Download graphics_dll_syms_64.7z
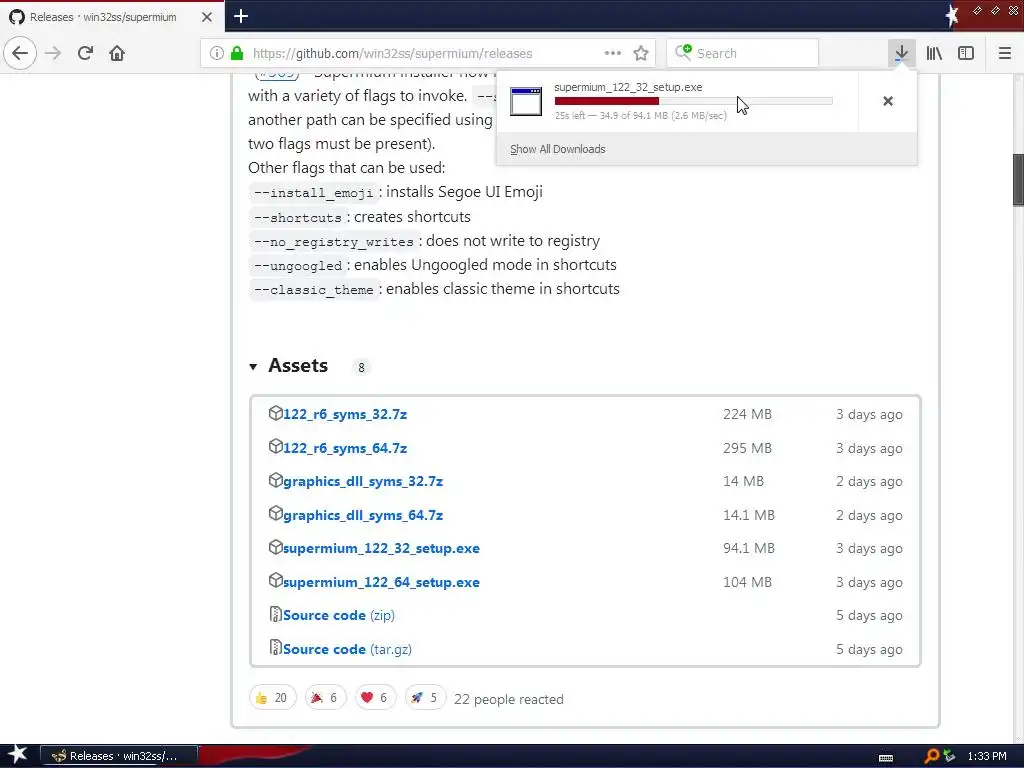The width and height of the screenshot is (1024, 768). pyautogui.click(x=363, y=515)
